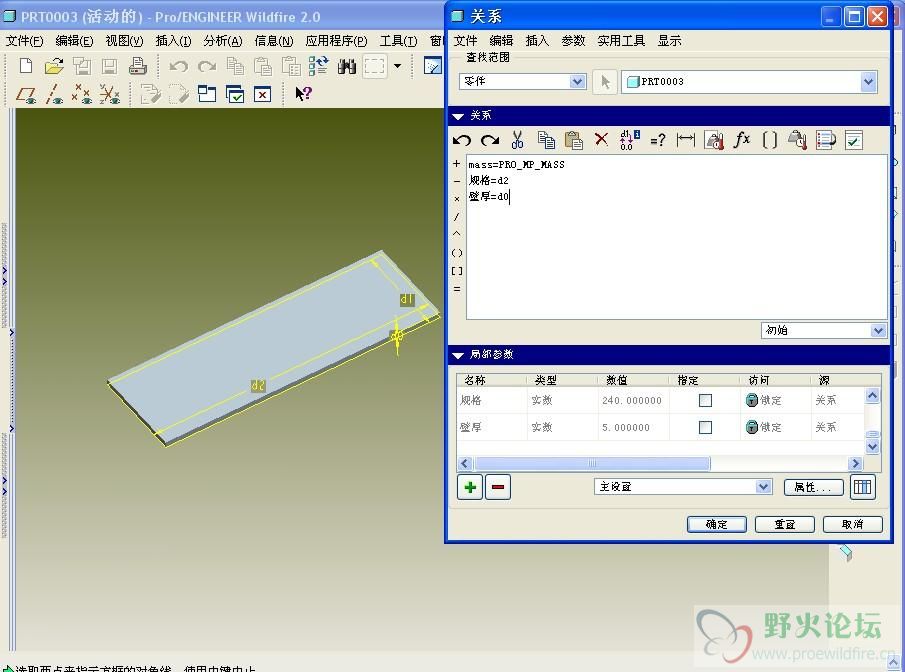
Task: Click the square brackets toolbar icon
Action: tap(769, 140)
